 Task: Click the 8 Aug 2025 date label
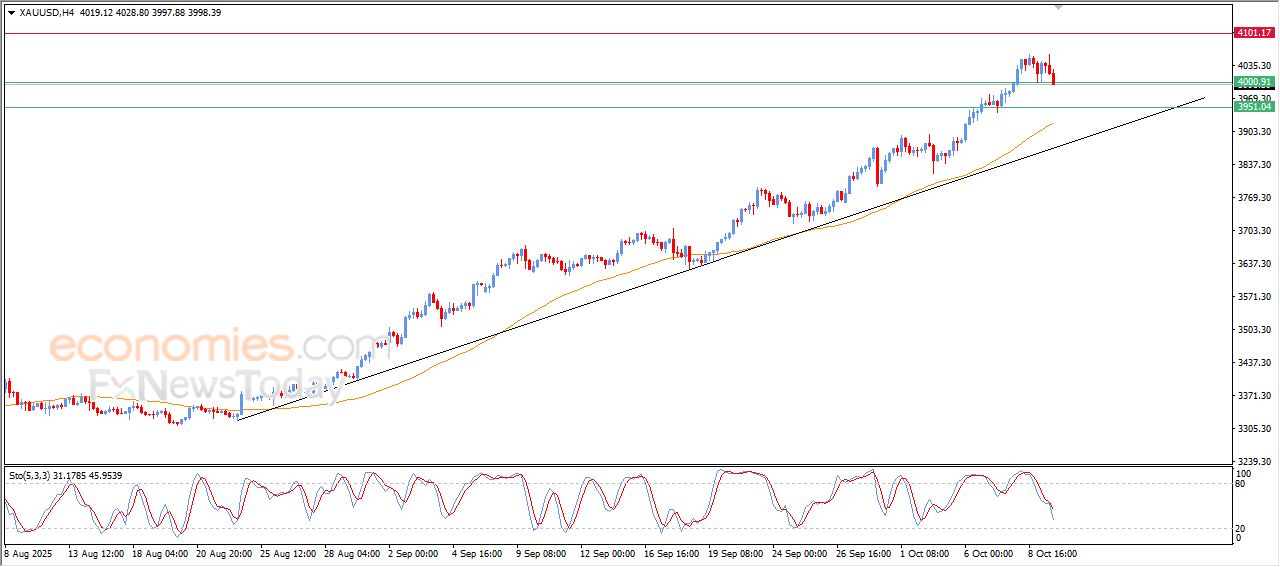(27, 552)
